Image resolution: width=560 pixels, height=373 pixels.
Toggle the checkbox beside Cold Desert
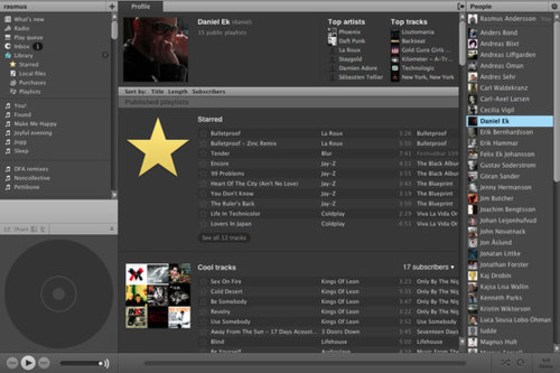tap(203, 292)
